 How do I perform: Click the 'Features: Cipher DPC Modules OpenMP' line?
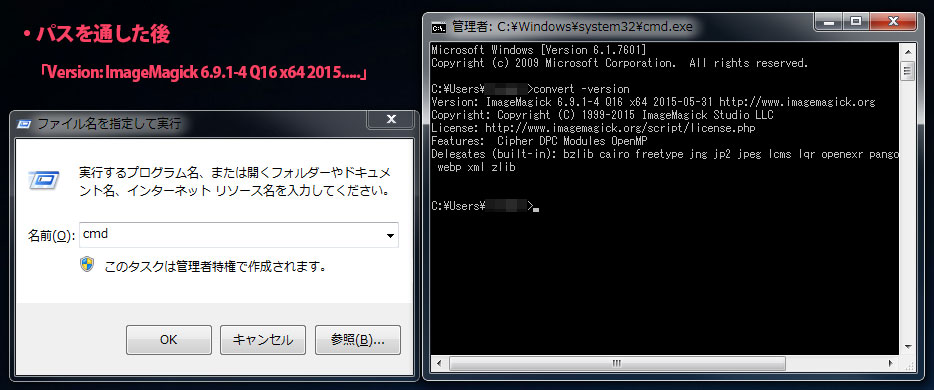click(539, 141)
